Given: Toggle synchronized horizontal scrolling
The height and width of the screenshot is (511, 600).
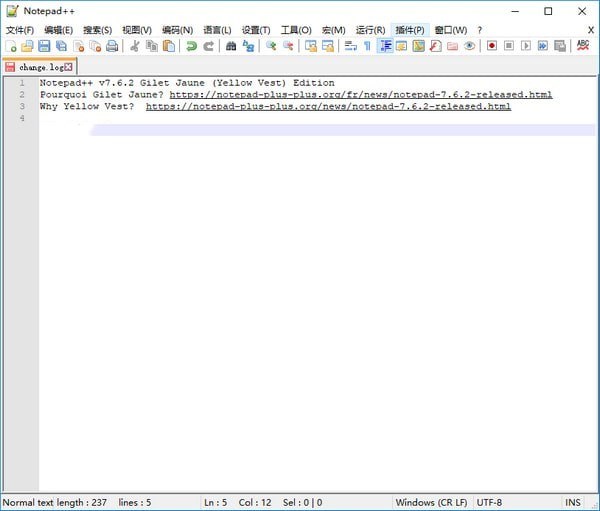Looking at the screenshot, I should pyautogui.click(x=328, y=46).
